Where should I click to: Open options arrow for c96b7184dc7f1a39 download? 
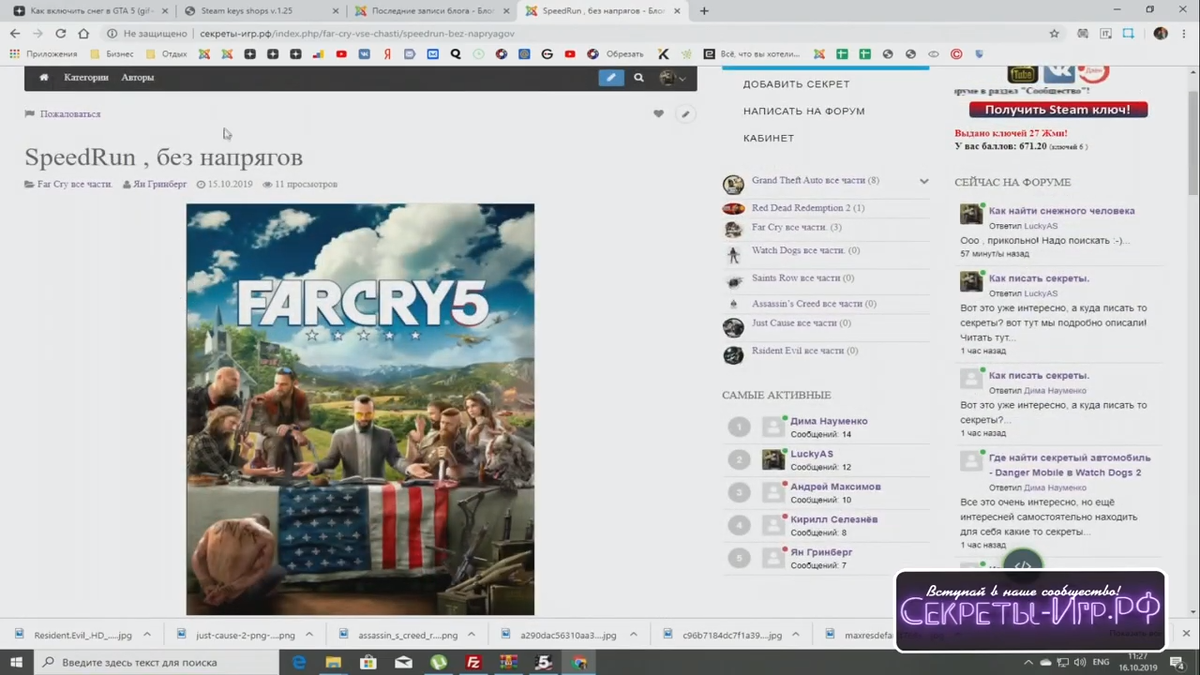pos(795,635)
